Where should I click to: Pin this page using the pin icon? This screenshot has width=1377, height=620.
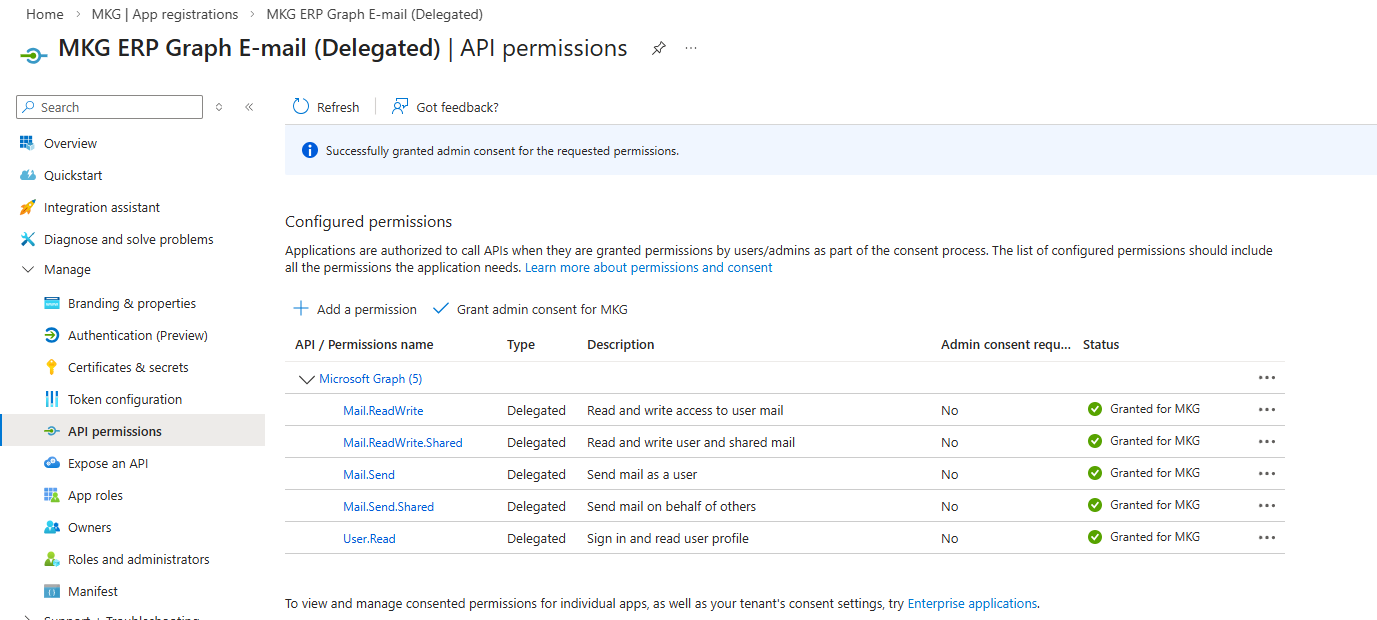tap(658, 48)
